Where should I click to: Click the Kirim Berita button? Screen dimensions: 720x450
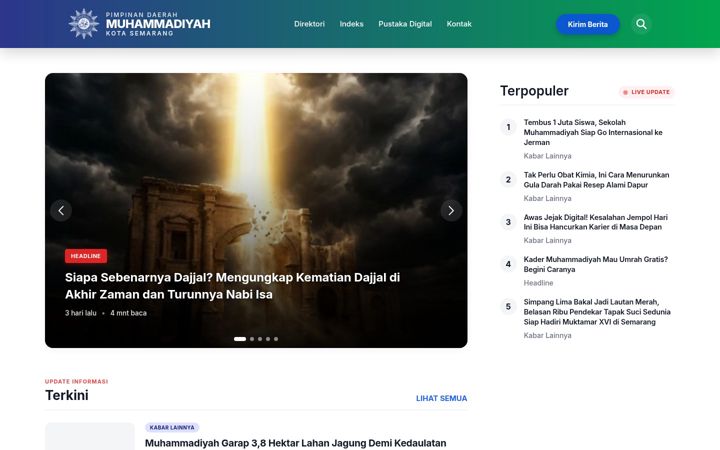(x=588, y=24)
